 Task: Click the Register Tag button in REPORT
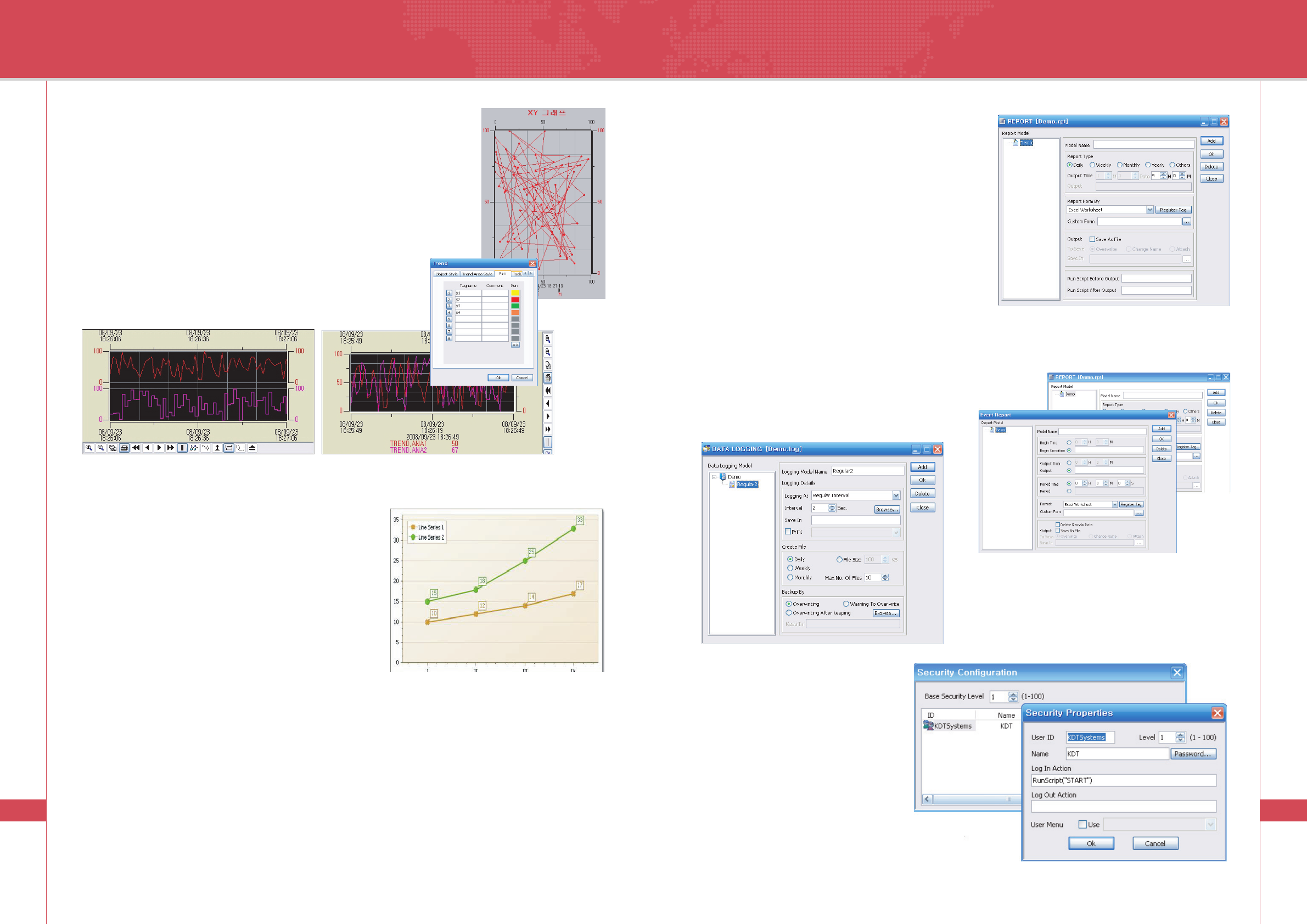pos(1173,210)
